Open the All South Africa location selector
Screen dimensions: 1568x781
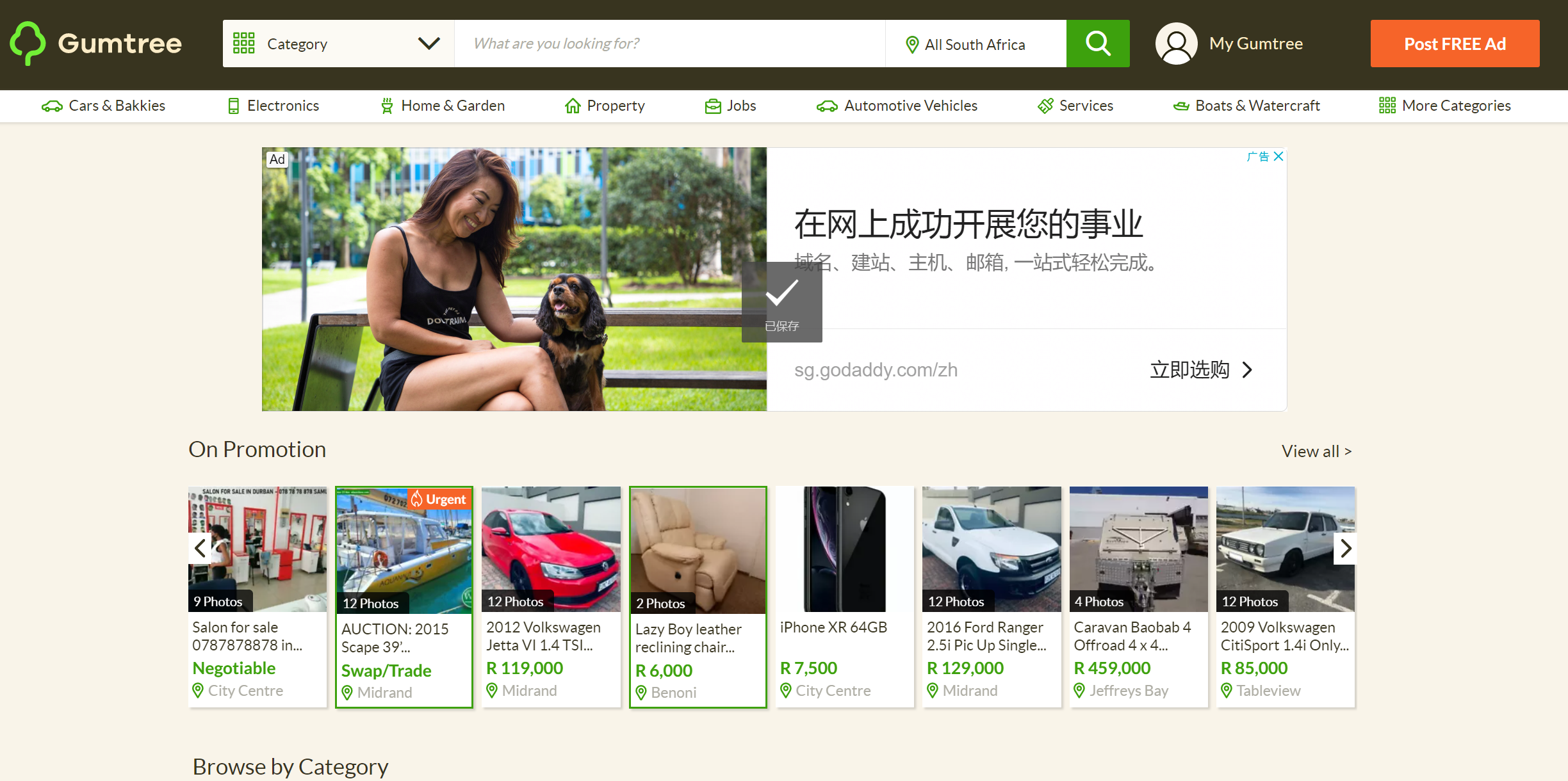pos(976,44)
